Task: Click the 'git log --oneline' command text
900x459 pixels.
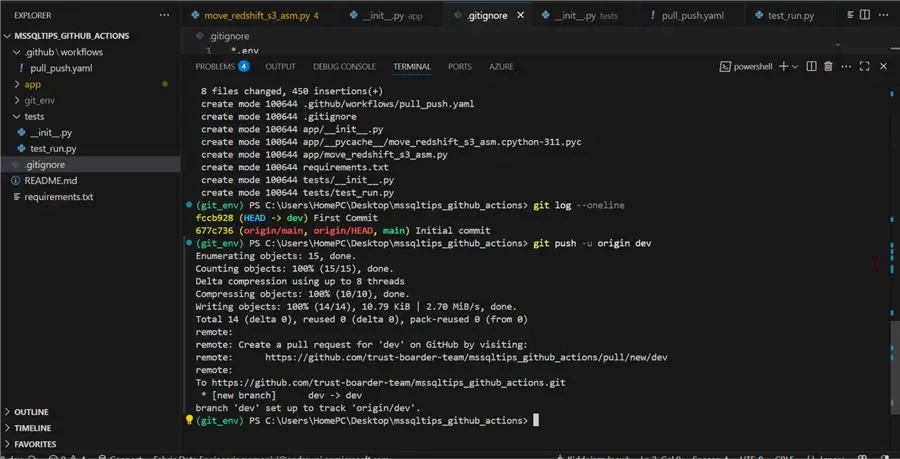Action: pyautogui.click(x=579, y=205)
